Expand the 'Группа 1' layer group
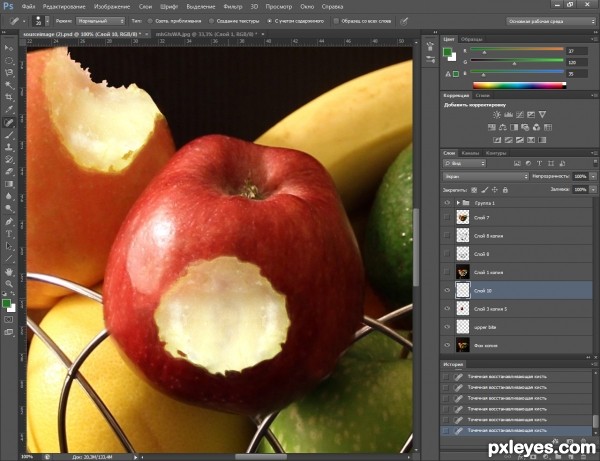 458,203
